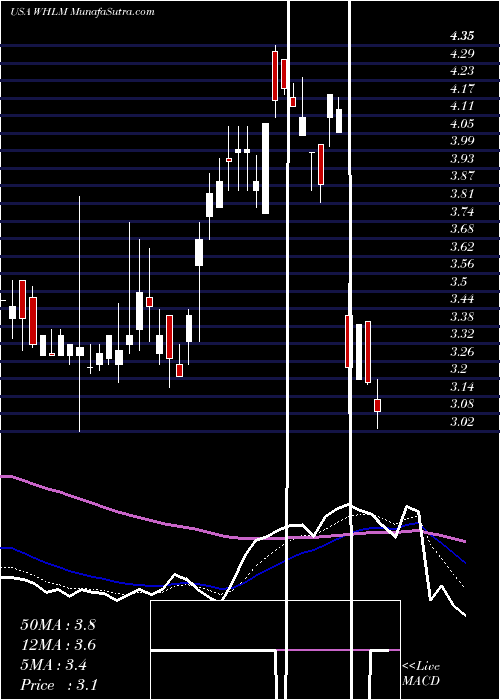The image size is (500, 700).
Task: Select the 3.81 price axis label
Action: tap(462, 194)
